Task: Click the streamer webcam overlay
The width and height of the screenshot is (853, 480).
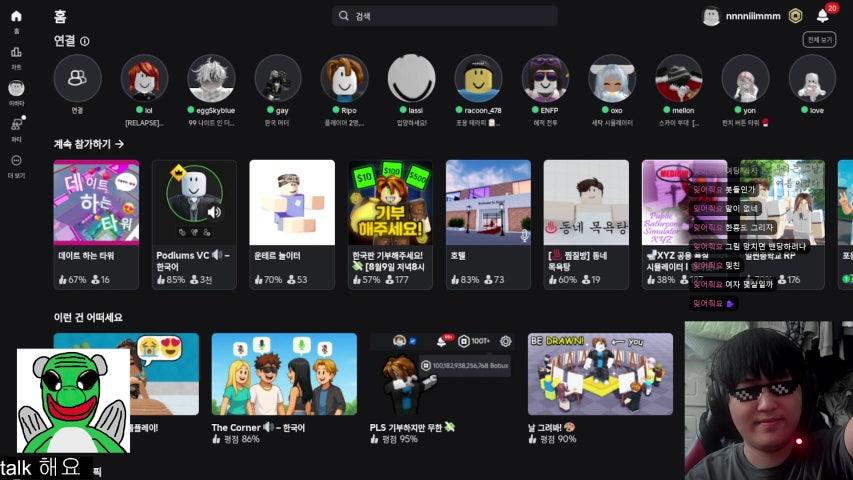Action: click(769, 401)
